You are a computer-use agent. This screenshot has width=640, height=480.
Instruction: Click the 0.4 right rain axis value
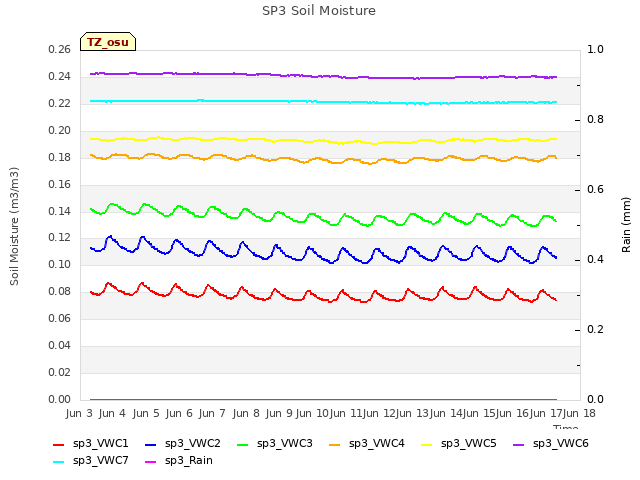(x=595, y=260)
